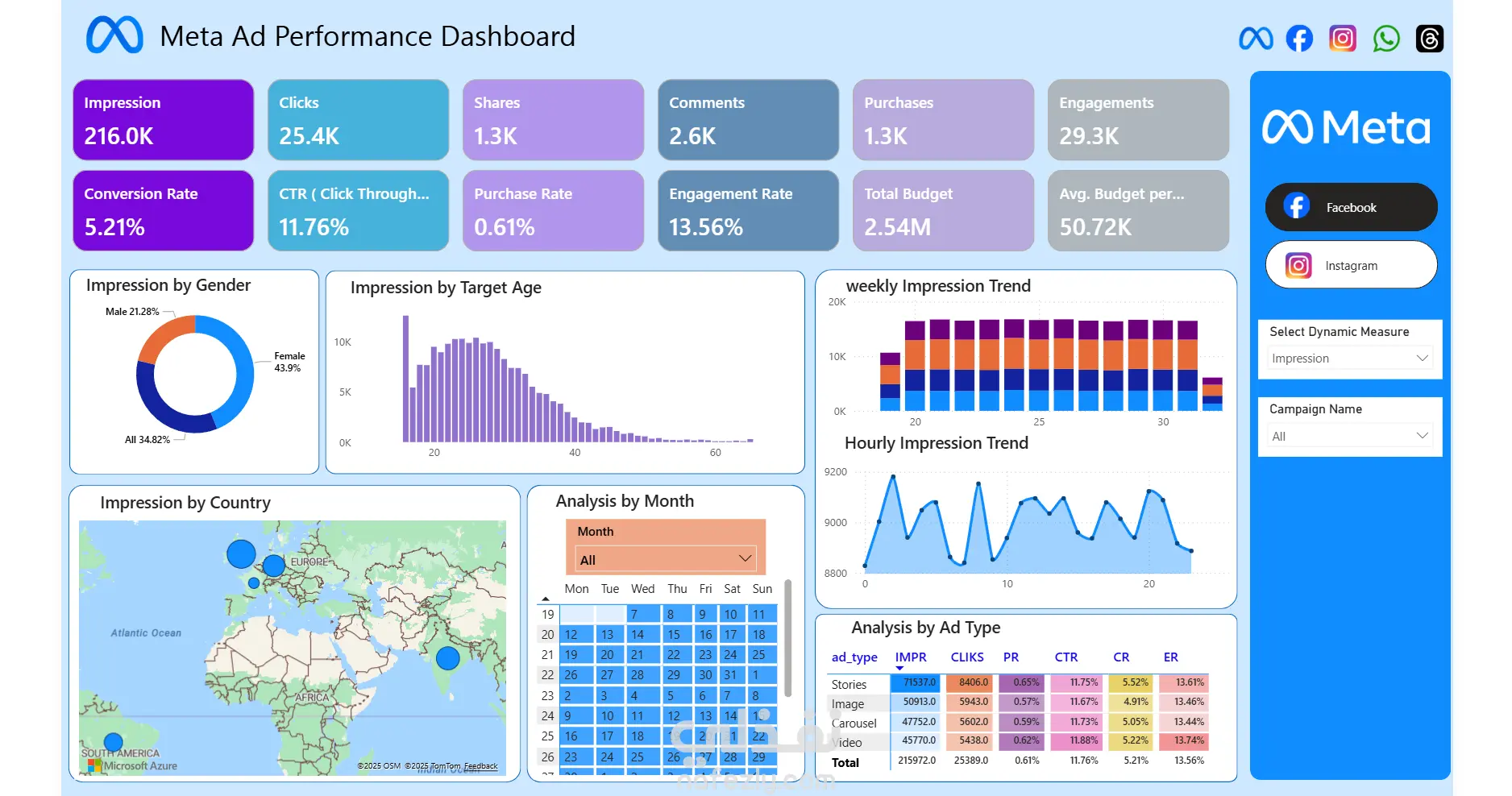Expand the Campaign Name dropdown
The height and width of the screenshot is (796, 1512).
[x=1350, y=436]
